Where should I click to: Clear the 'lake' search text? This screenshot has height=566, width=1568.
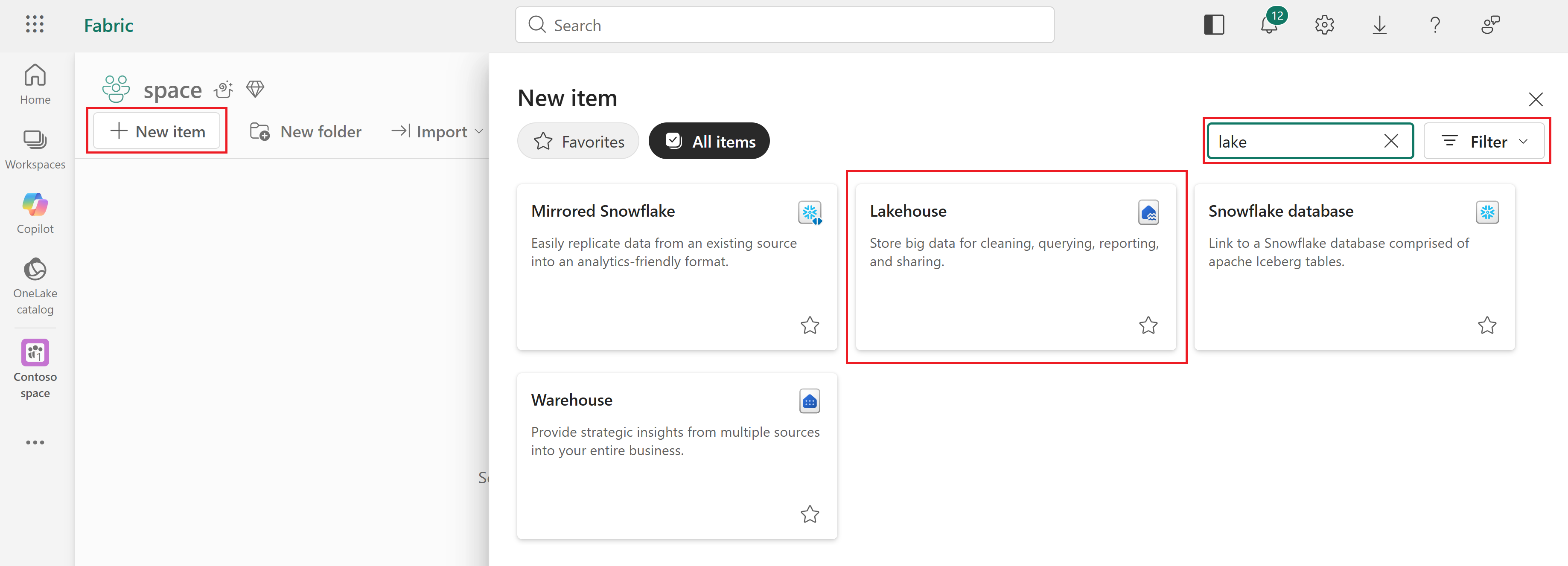click(1390, 141)
